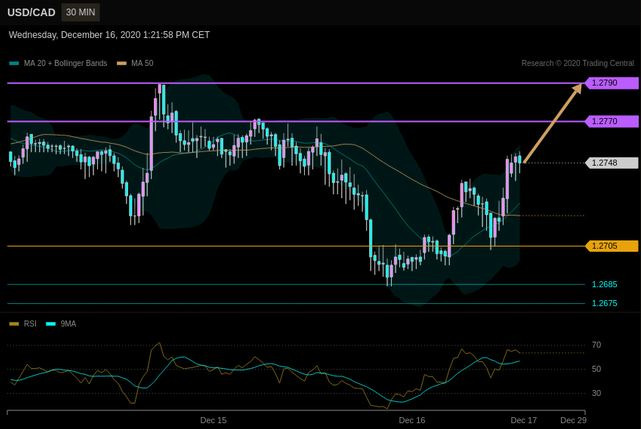641x429 pixels.
Task: Click the Dec 16 date axis label
Action: 412,420
